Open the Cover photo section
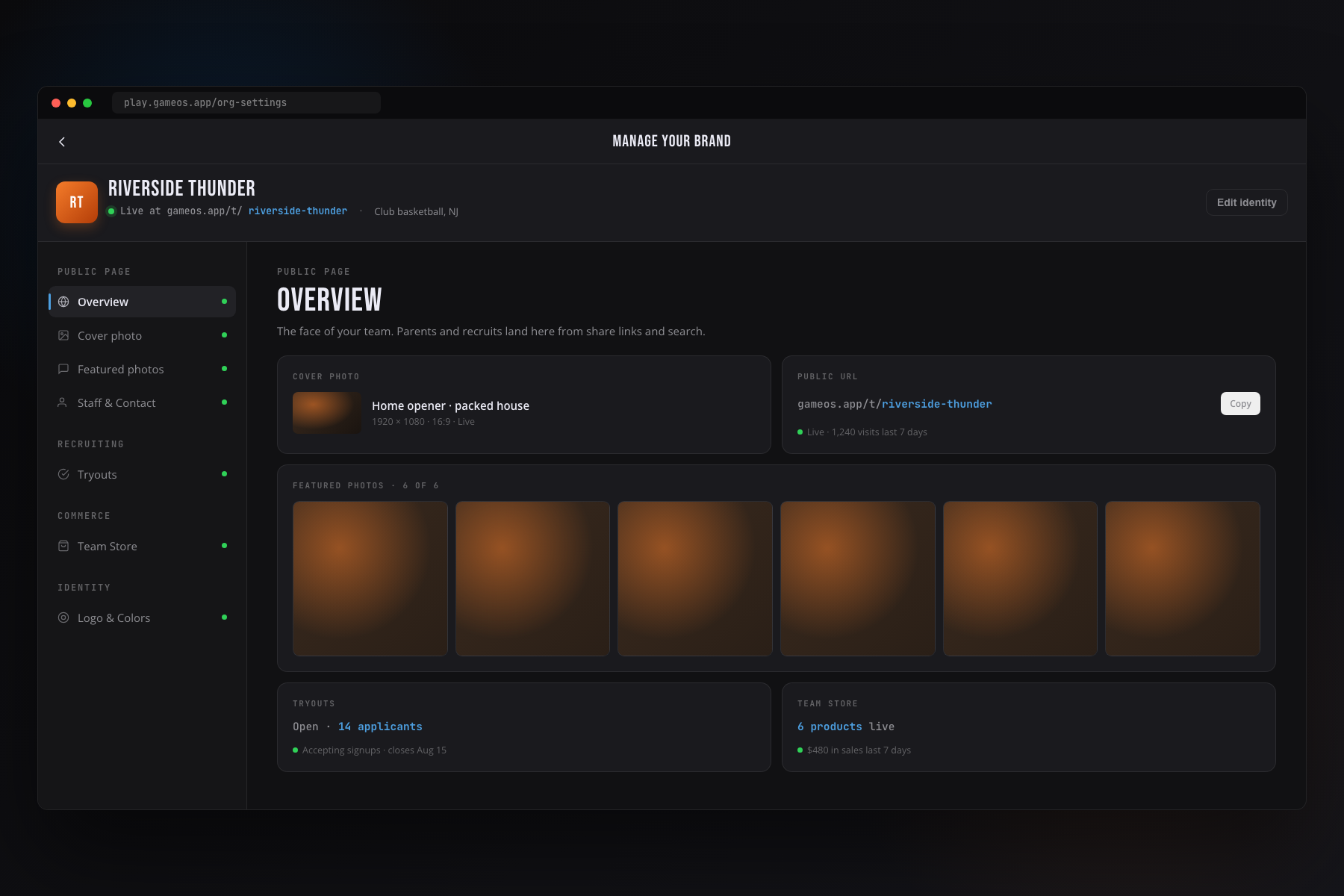Image resolution: width=1344 pixels, height=896 pixels. pyautogui.click(x=142, y=335)
